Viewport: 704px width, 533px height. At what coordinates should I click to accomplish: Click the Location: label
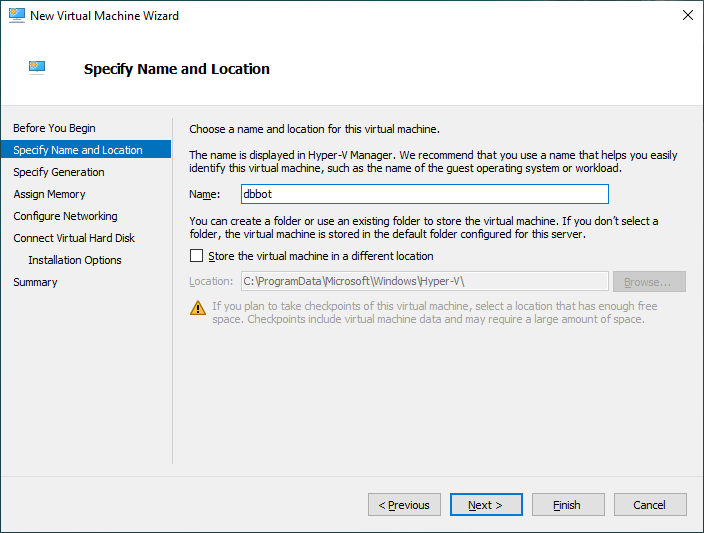pyautogui.click(x=211, y=282)
